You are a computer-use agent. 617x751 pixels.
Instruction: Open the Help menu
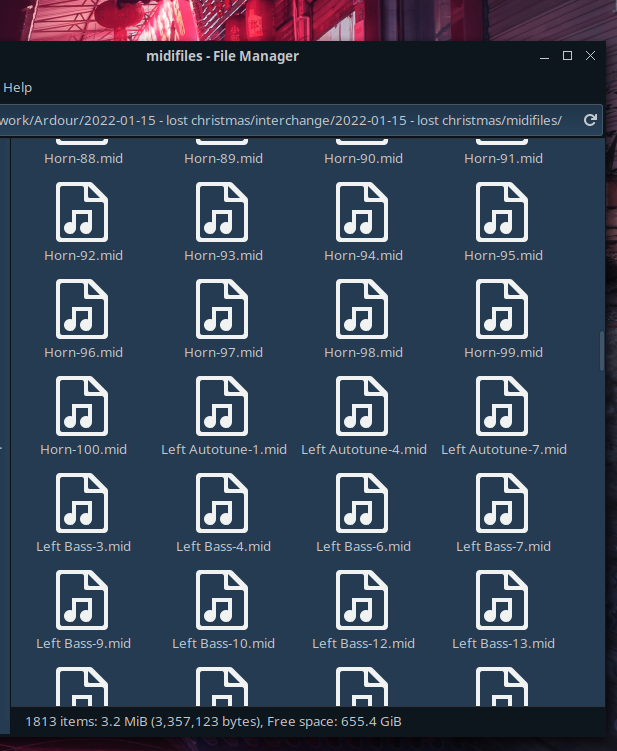point(18,88)
